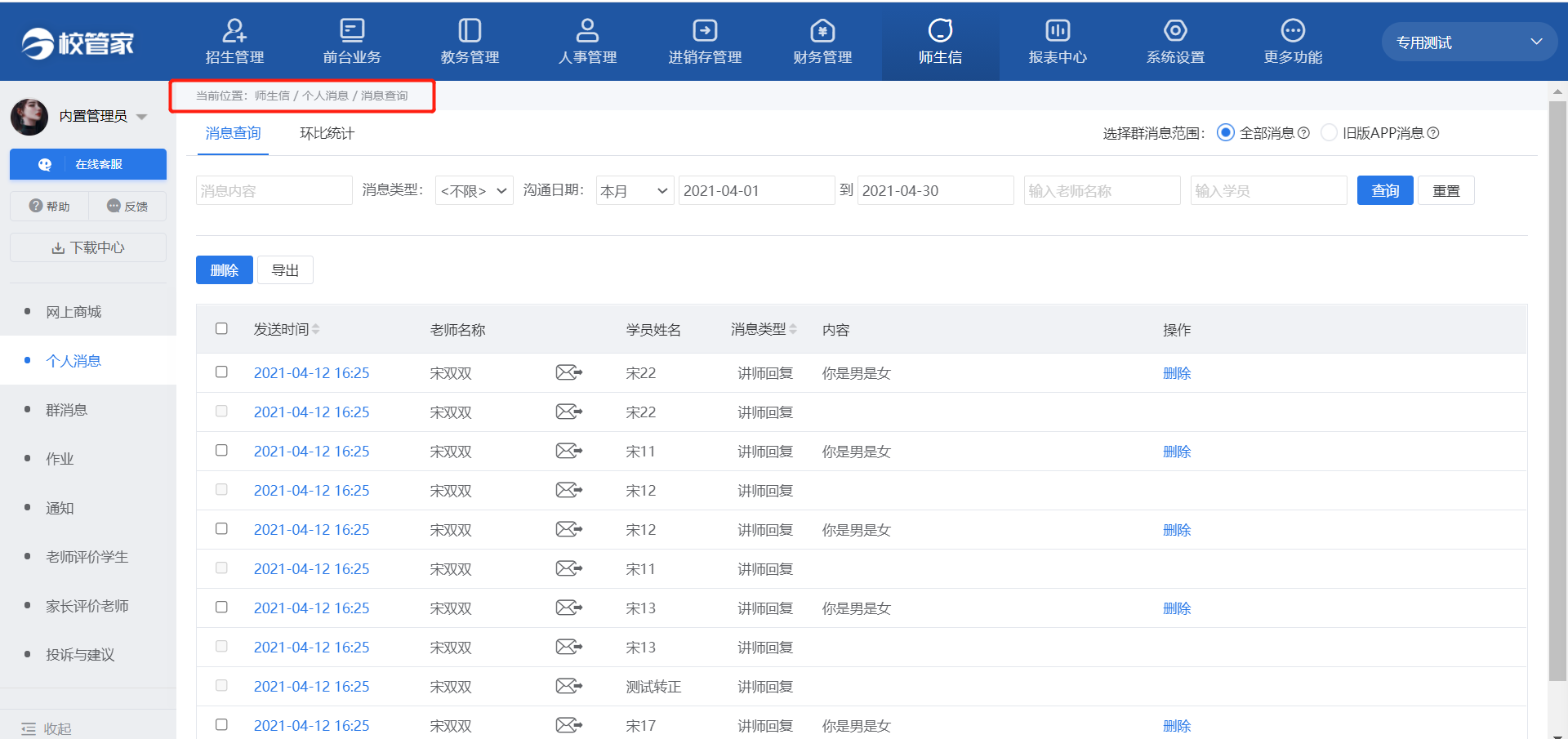Click the start date field 2021-04-01

[x=757, y=190]
